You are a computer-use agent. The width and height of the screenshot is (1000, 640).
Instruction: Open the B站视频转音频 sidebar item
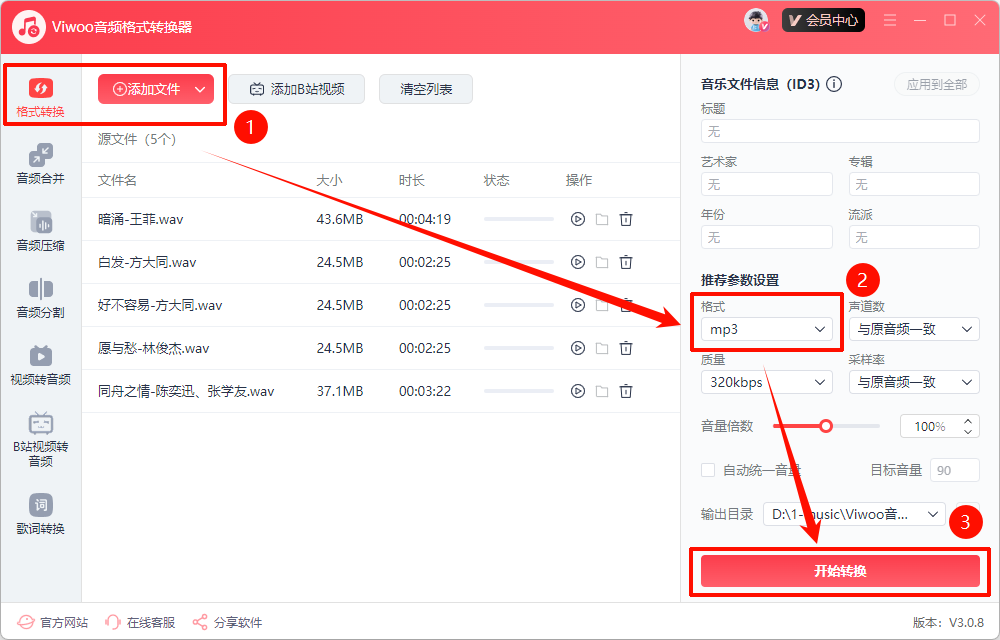coord(41,439)
